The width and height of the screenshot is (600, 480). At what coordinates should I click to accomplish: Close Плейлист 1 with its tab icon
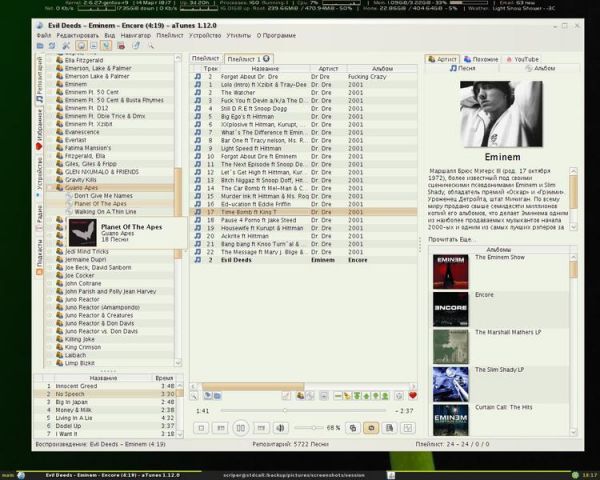[266, 59]
